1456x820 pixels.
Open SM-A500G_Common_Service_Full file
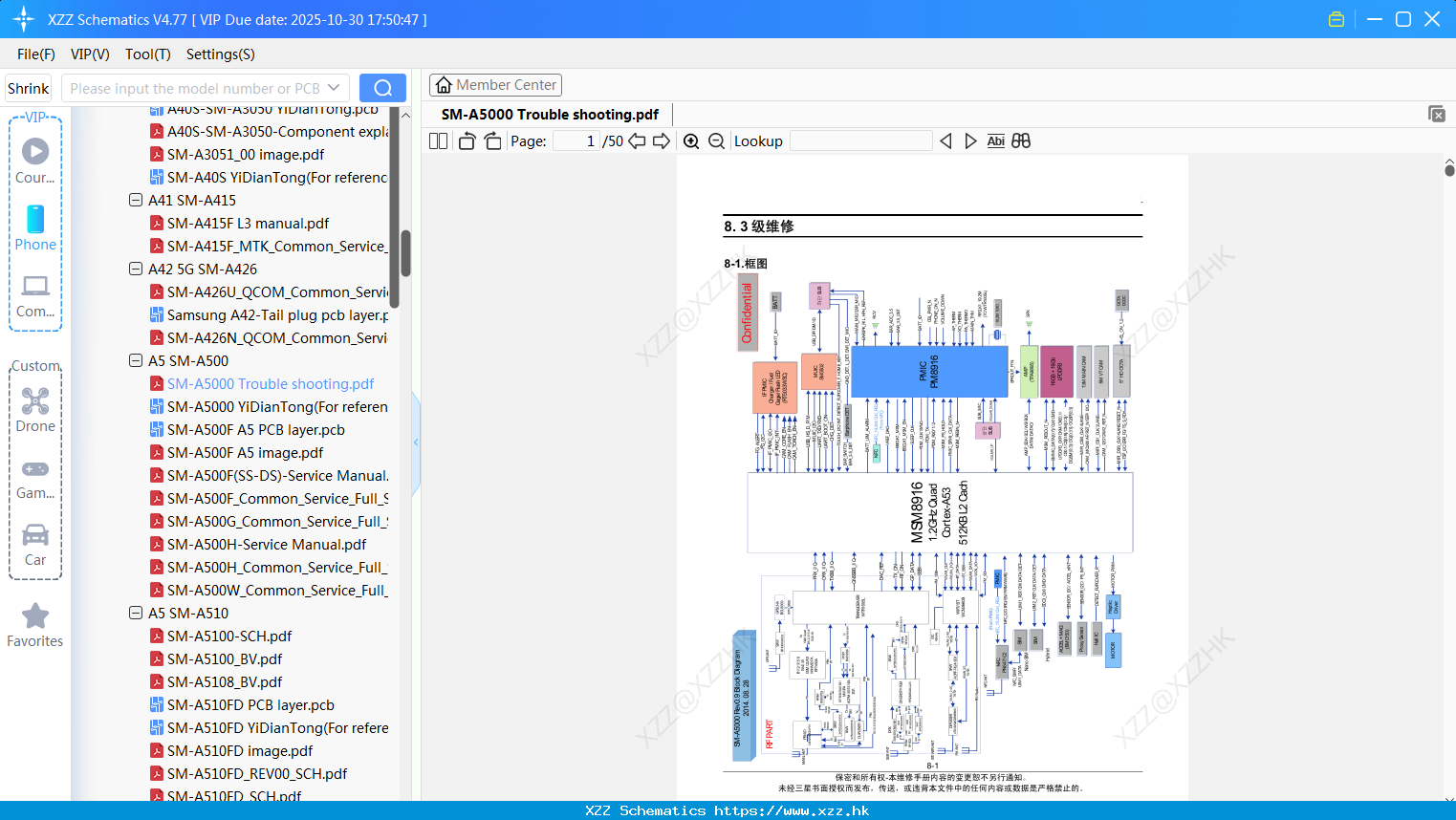pos(269,522)
